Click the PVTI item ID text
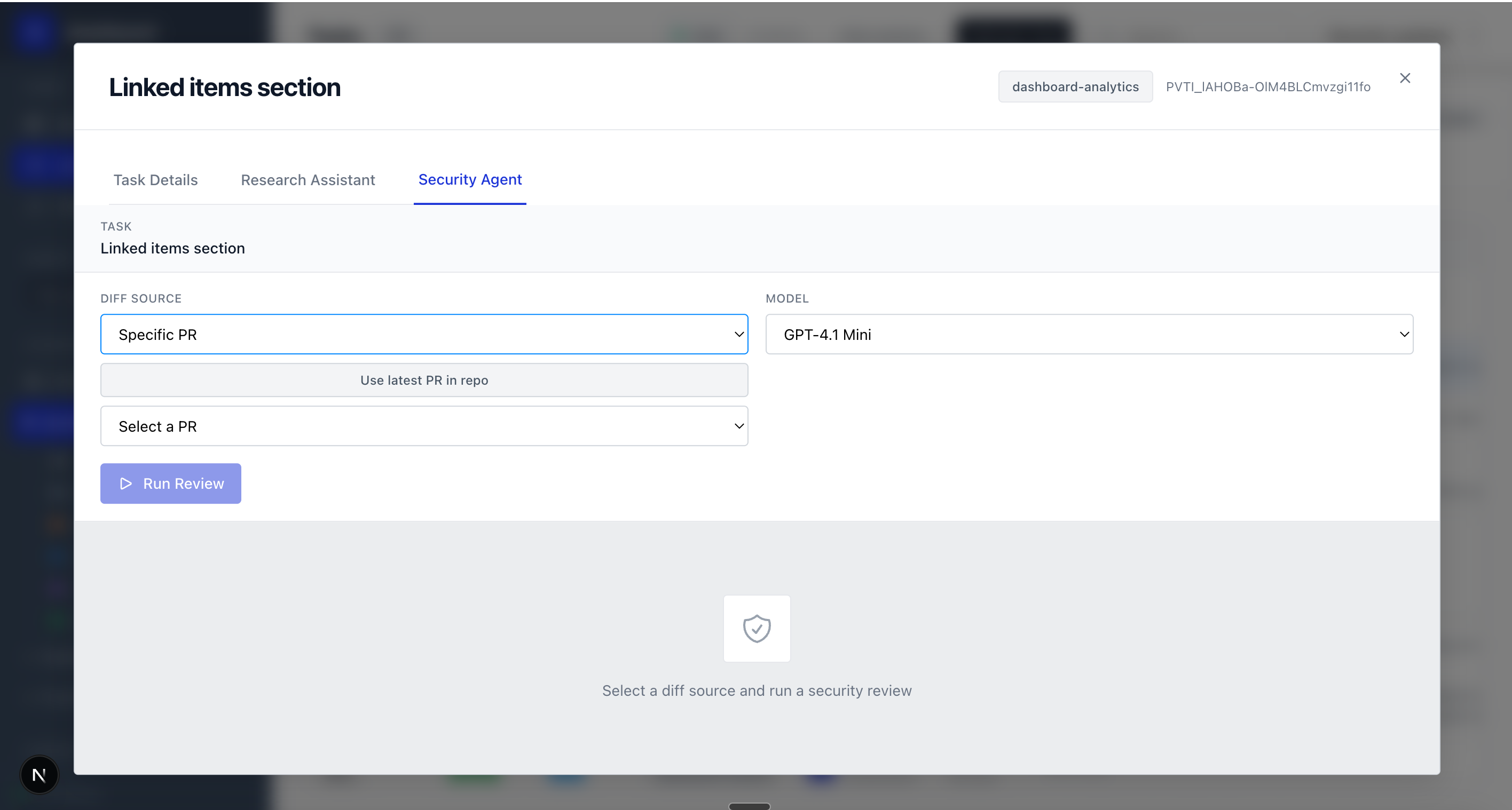Image resolution: width=1512 pixels, height=810 pixels. pyautogui.click(x=1268, y=87)
